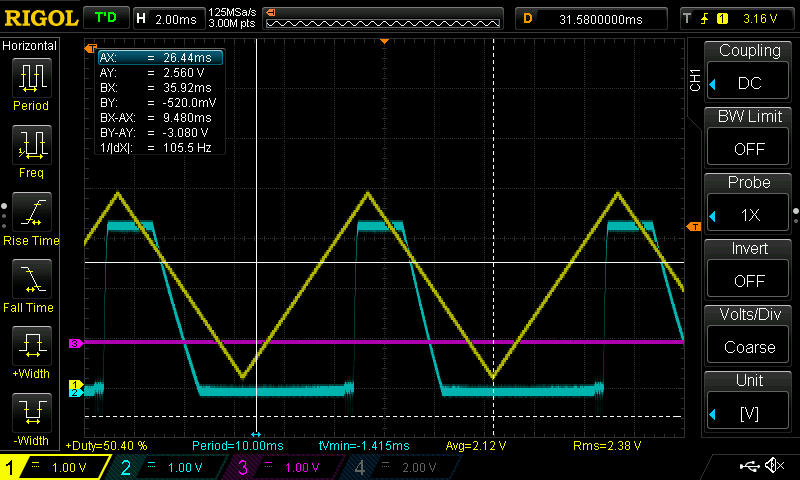Click the tVmin=-1.415ms measurement

click(x=364, y=445)
